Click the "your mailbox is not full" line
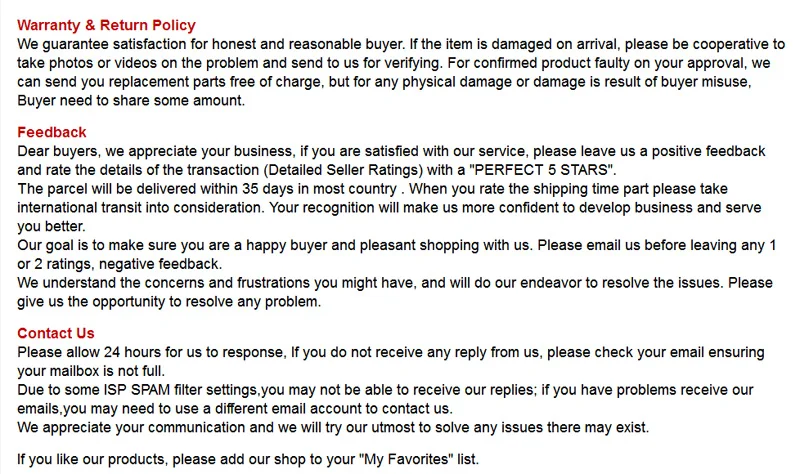The height and width of the screenshot is (474, 800). [x=91, y=371]
